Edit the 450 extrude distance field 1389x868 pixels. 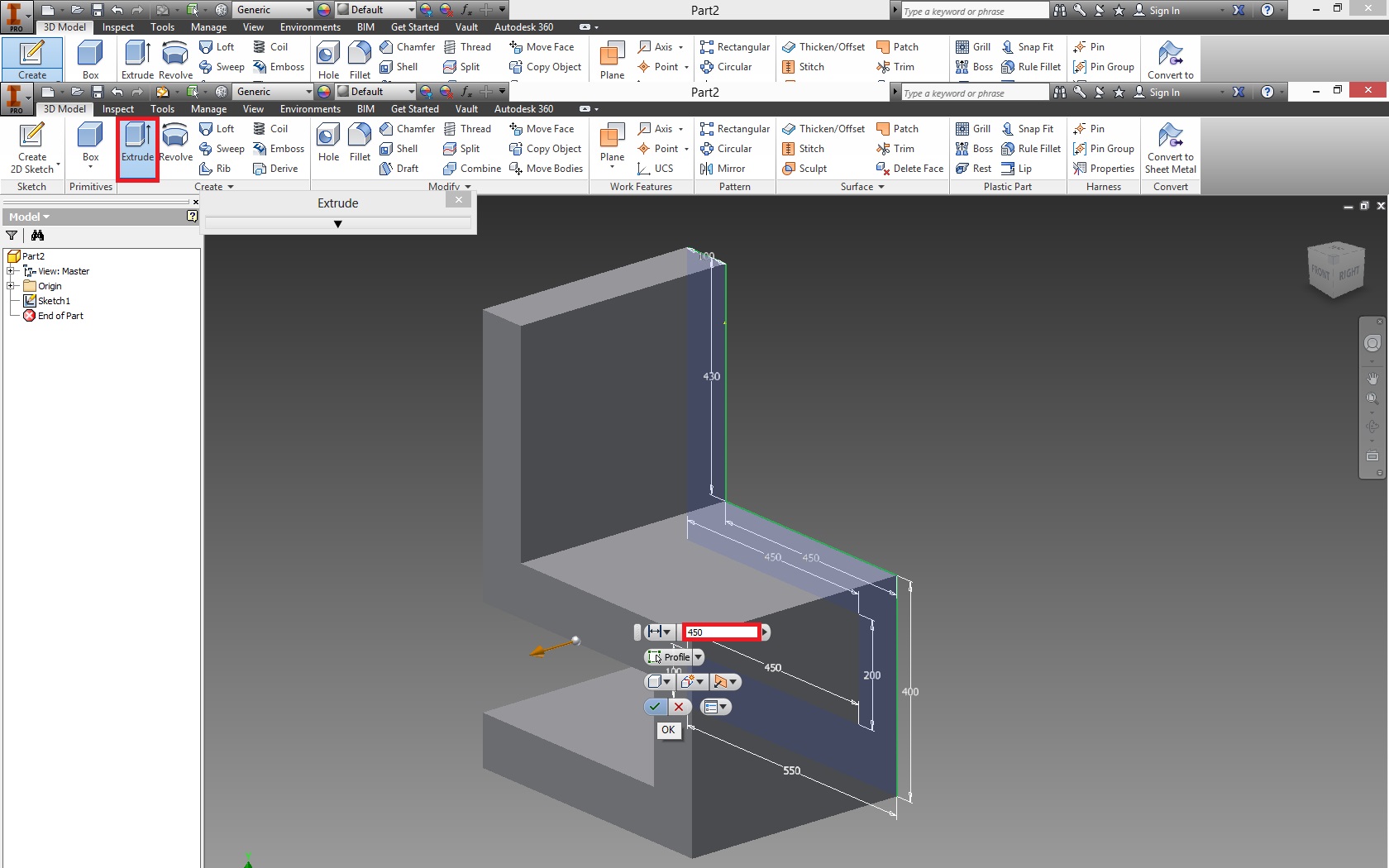tap(723, 632)
